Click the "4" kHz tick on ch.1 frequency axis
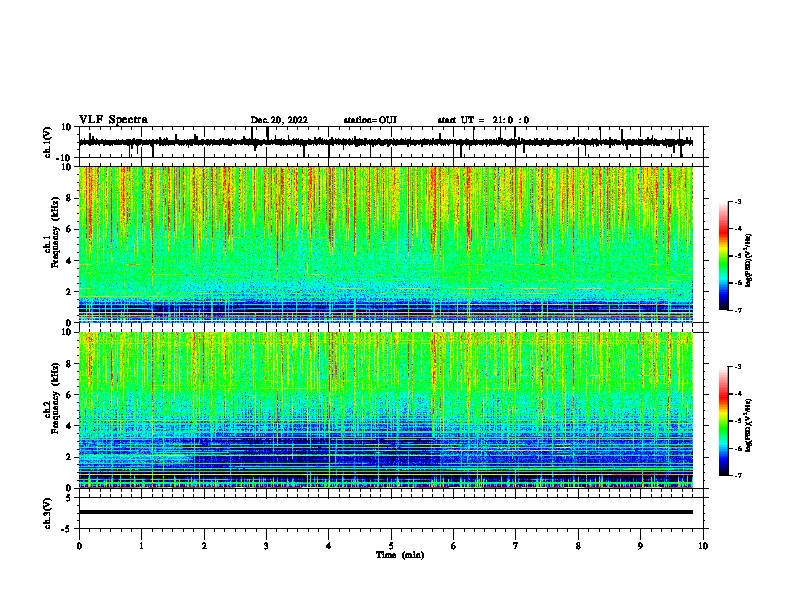This screenshot has width=792, height=612. point(69,261)
